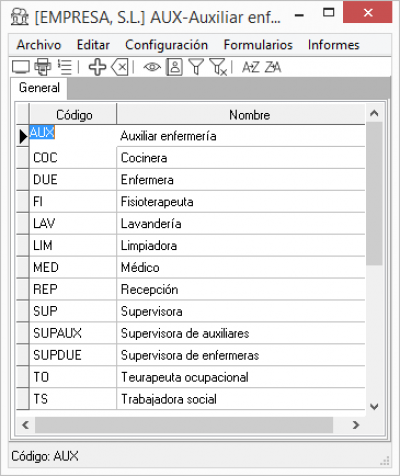
Task: Open the Formularios menu
Action: [258, 45]
